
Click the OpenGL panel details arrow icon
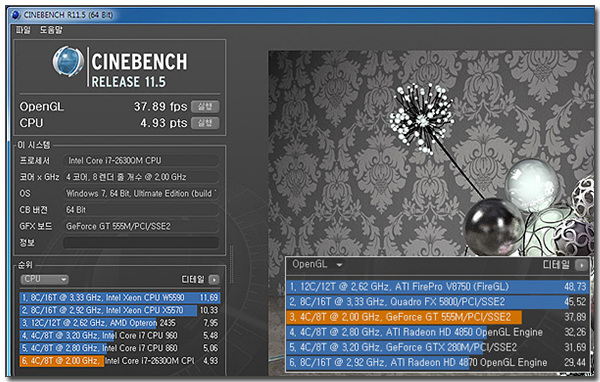582,265
